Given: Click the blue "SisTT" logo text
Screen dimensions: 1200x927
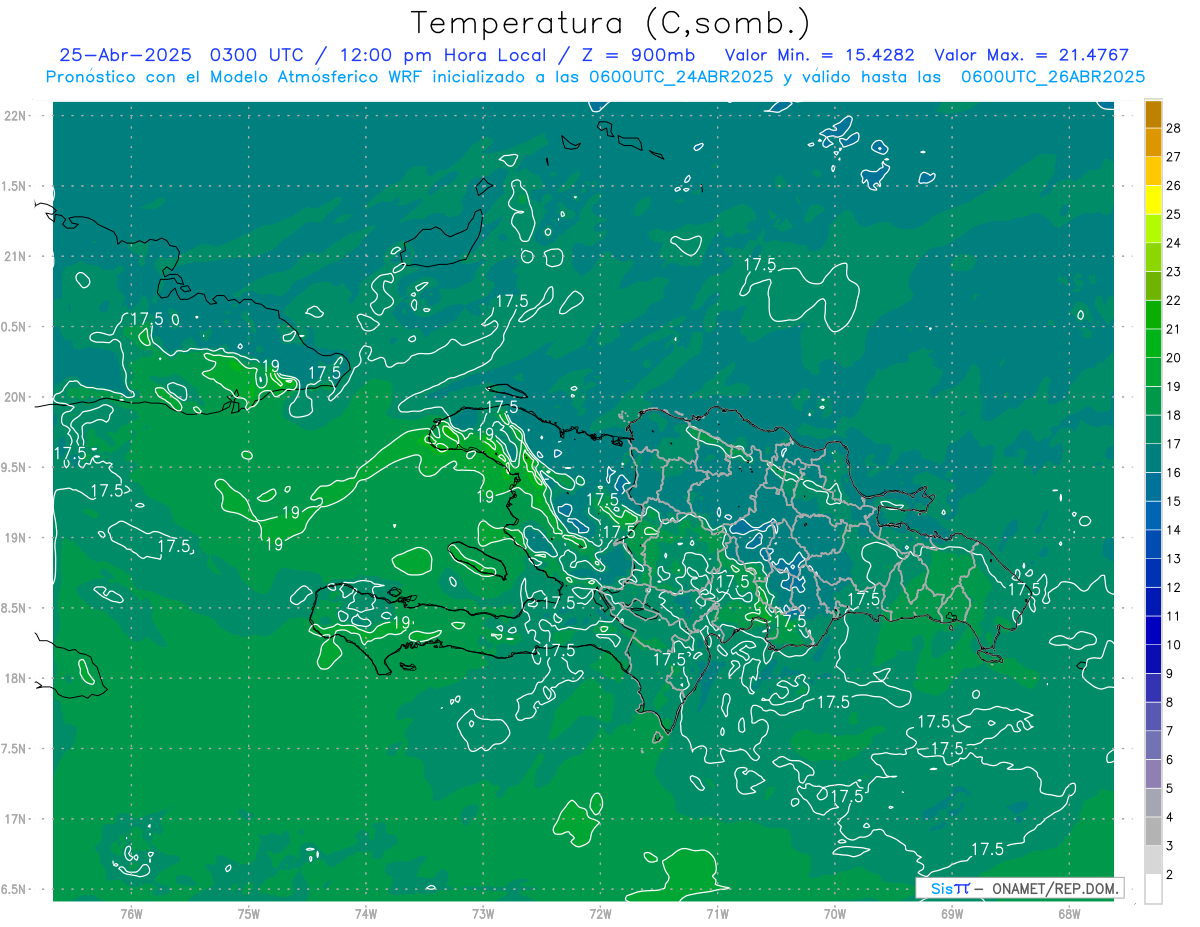Looking at the screenshot, I should tap(949, 888).
